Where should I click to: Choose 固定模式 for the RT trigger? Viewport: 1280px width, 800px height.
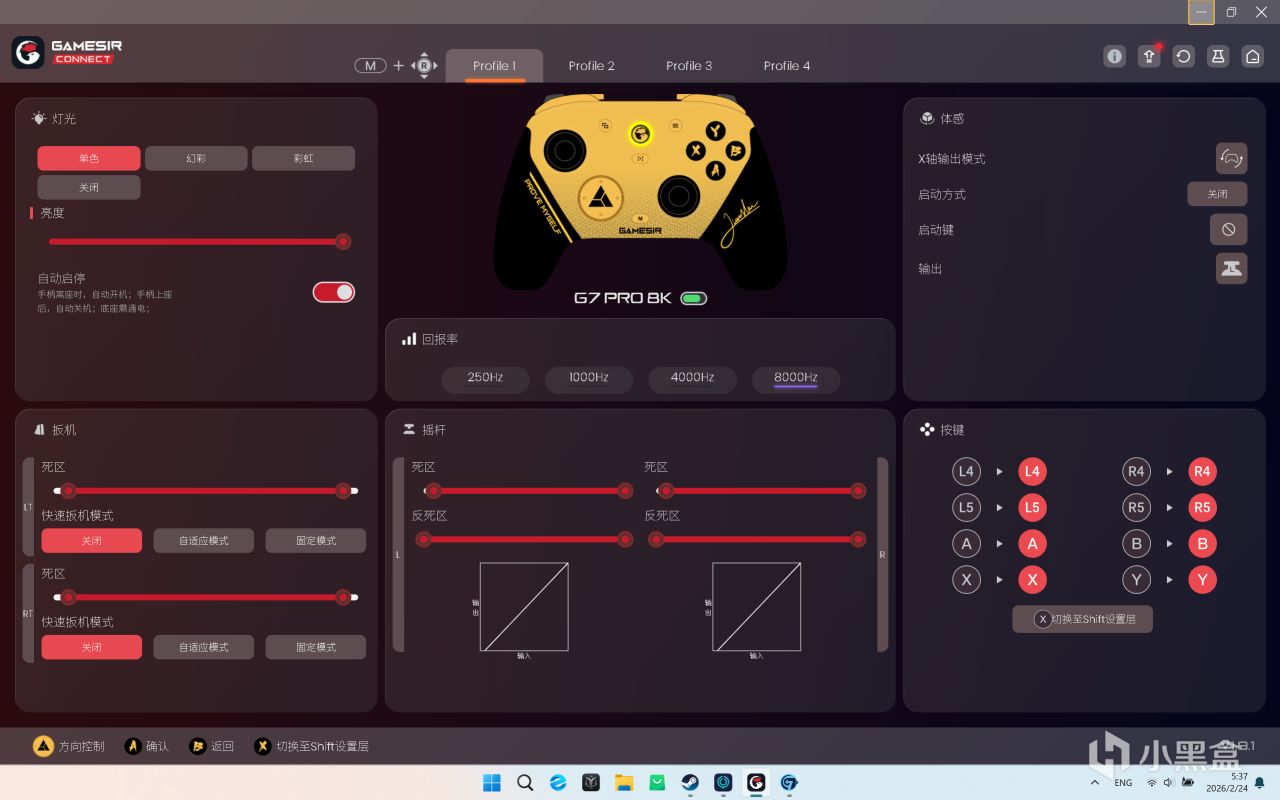[x=316, y=647]
